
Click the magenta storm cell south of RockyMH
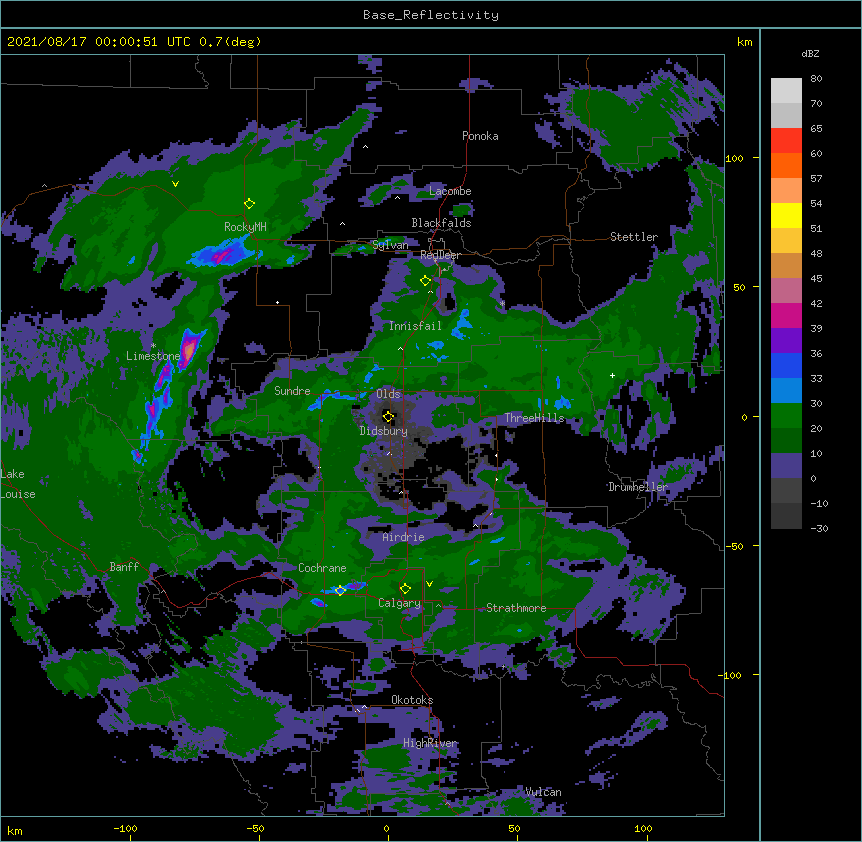pos(223,255)
